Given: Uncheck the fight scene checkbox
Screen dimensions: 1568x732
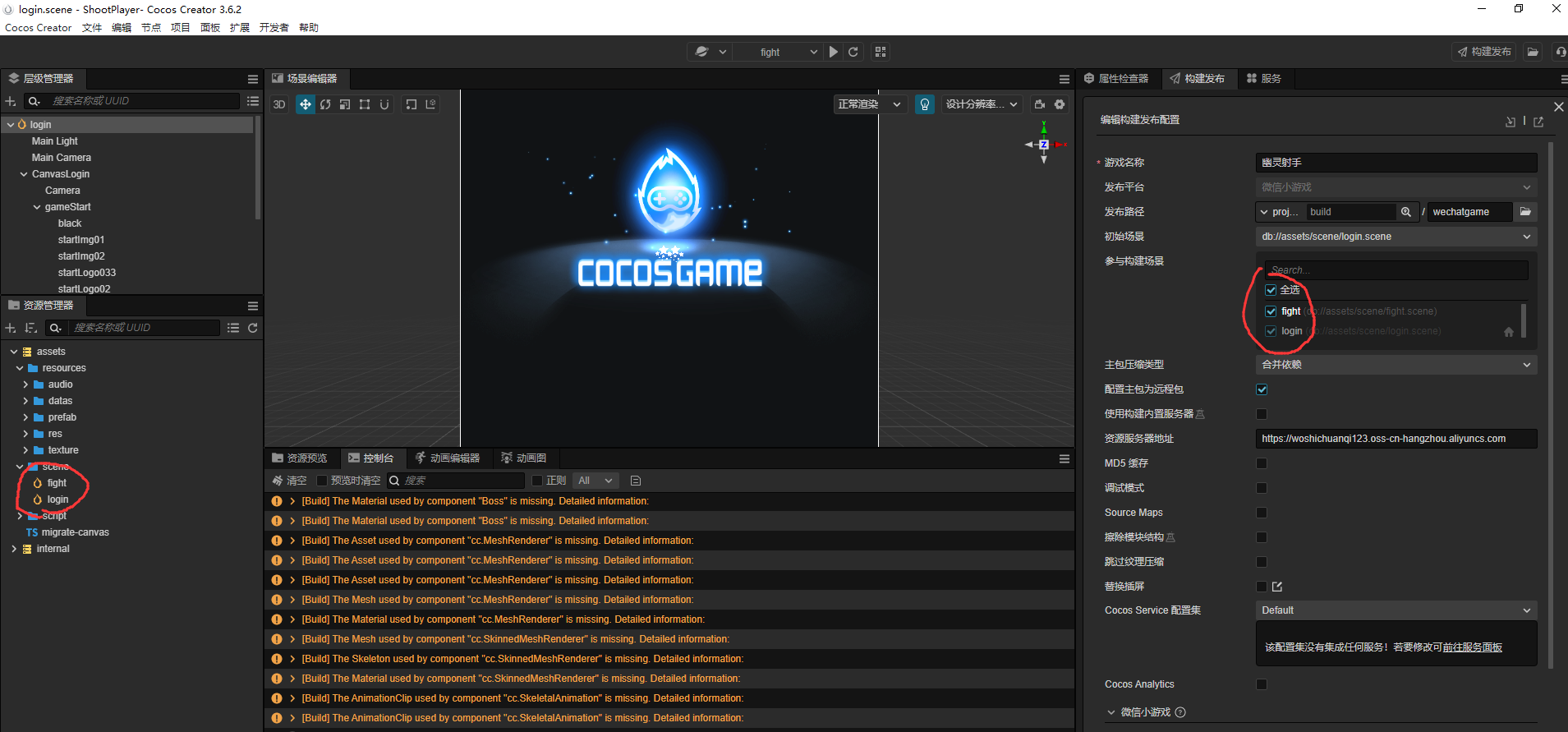Looking at the screenshot, I should pos(1271,311).
